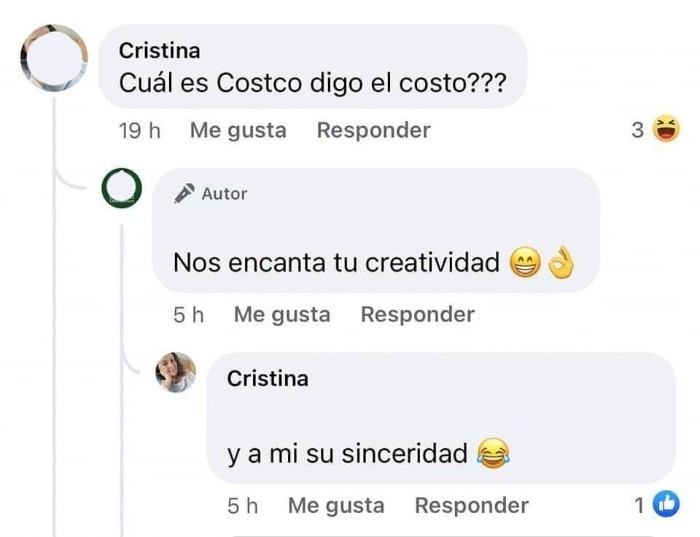The width and height of the screenshot is (700, 537).
Task: Show the reaction count "3" on the top comment
Action: coord(637,130)
